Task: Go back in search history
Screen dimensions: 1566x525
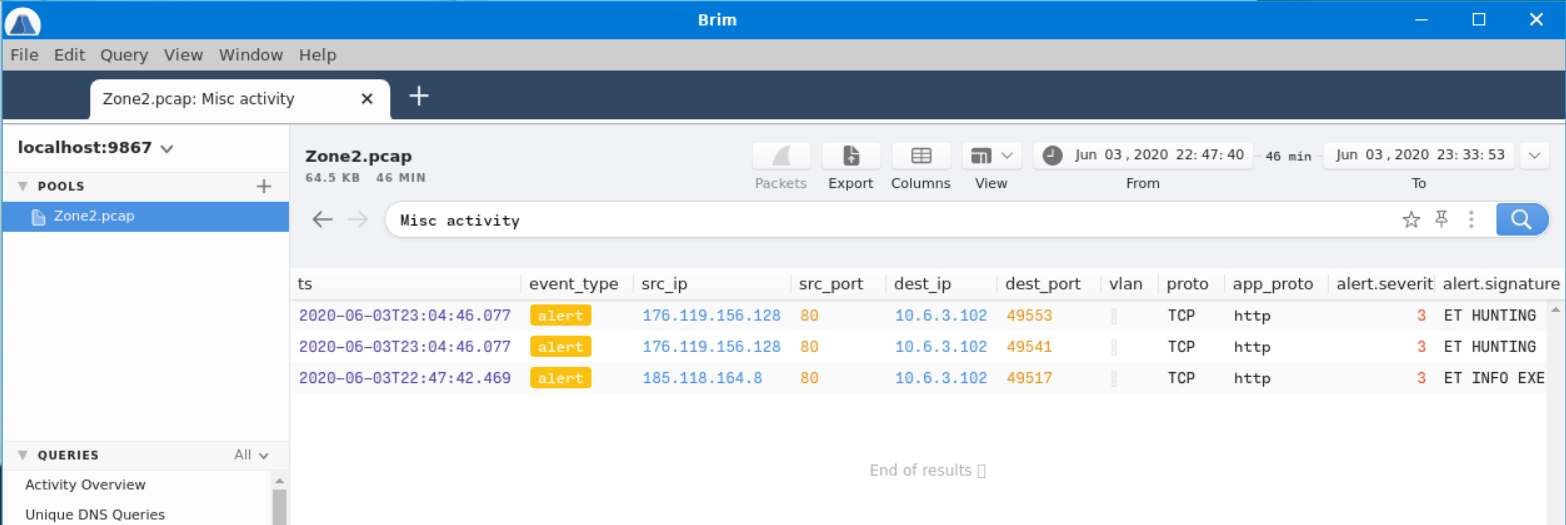Action: (x=322, y=220)
